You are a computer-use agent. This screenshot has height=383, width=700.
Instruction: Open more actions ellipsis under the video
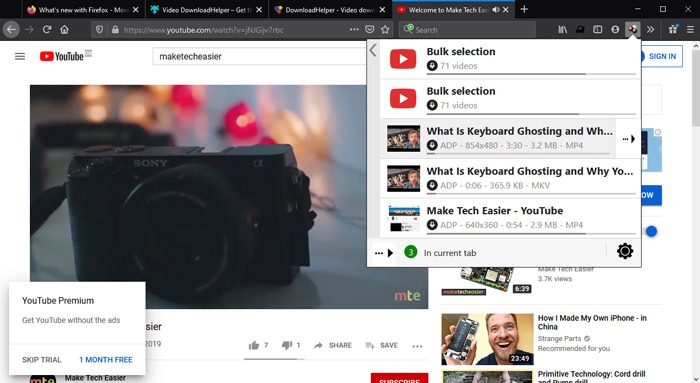tap(417, 346)
